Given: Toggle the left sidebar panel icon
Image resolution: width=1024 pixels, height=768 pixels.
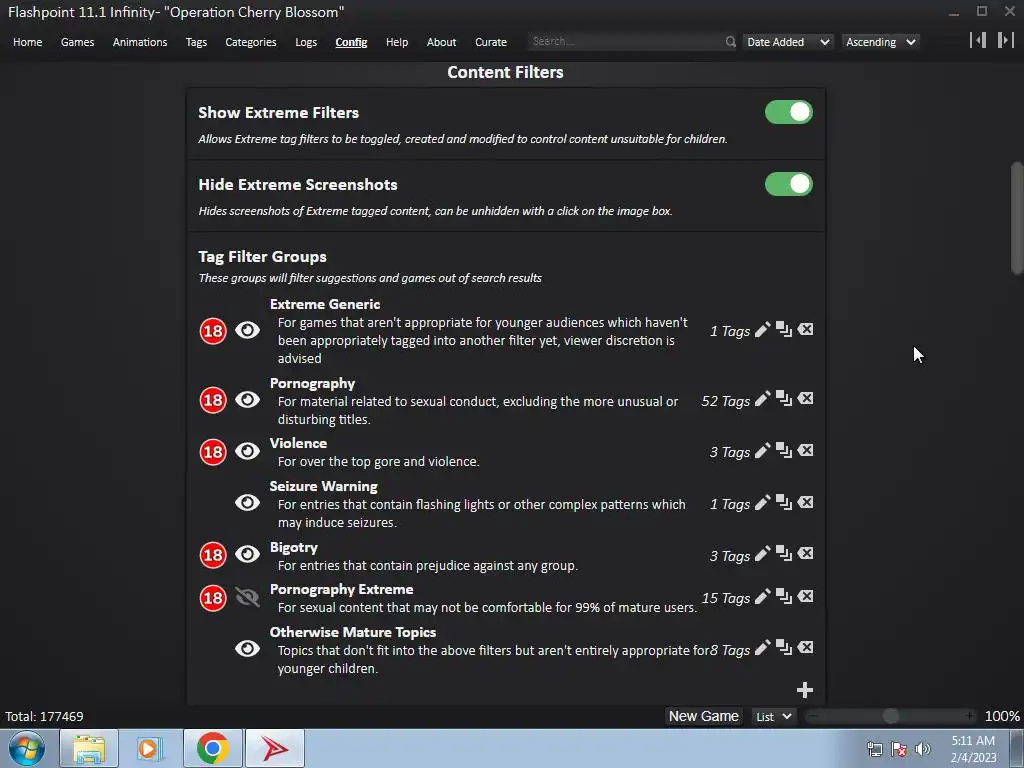Looking at the screenshot, I should 978,40.
